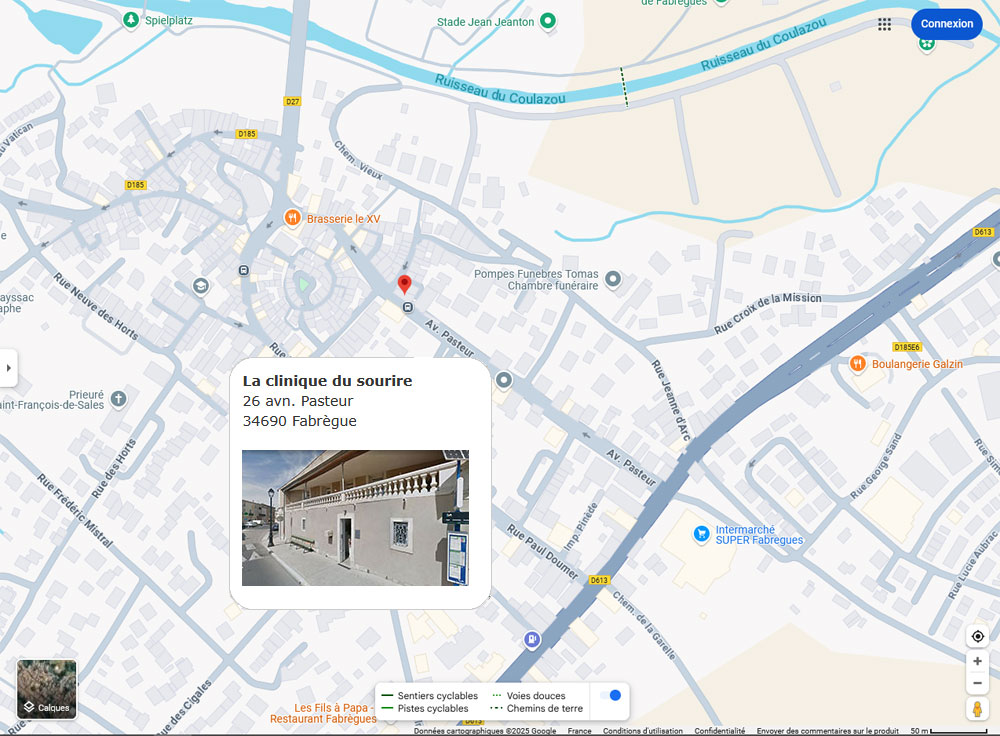Screen dimensions: 1000x736
Task: Open the Calques layers switcher
Action: 47,690
